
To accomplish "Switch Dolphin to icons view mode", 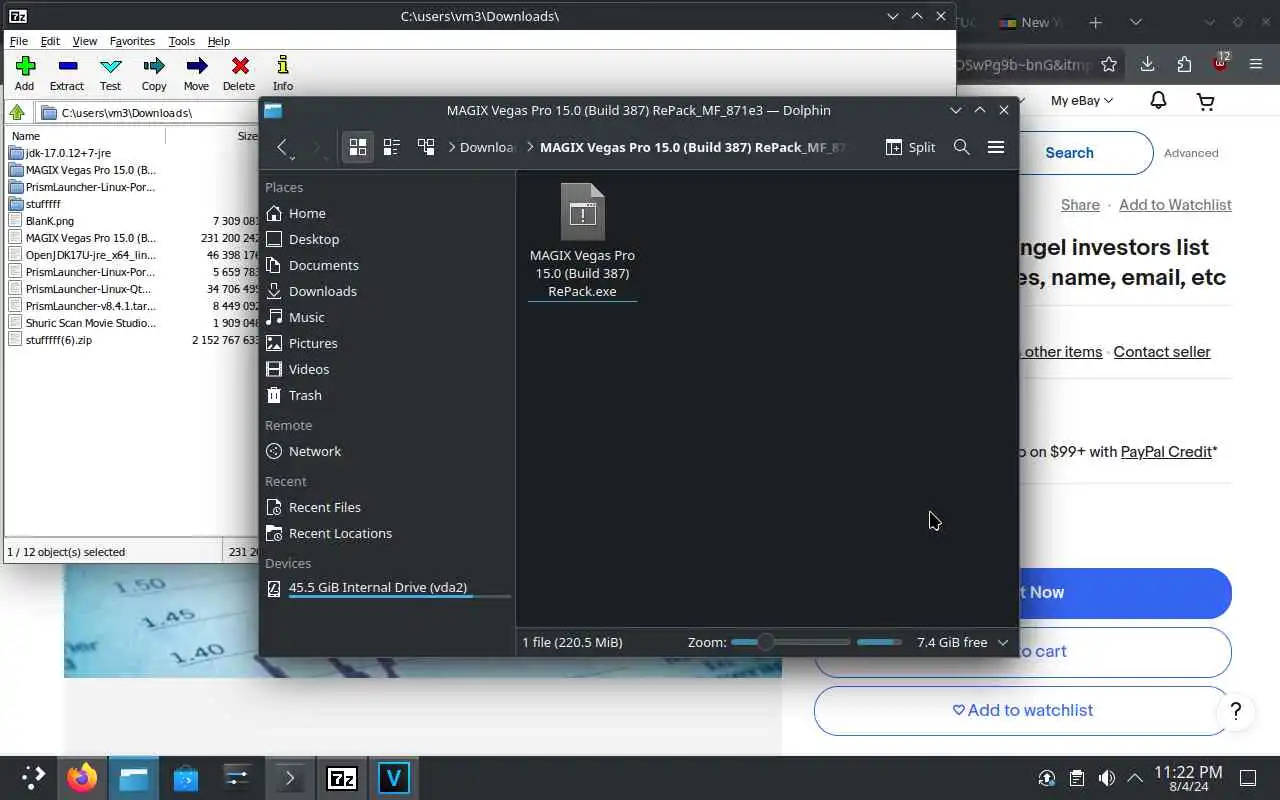I will [358, 147].
